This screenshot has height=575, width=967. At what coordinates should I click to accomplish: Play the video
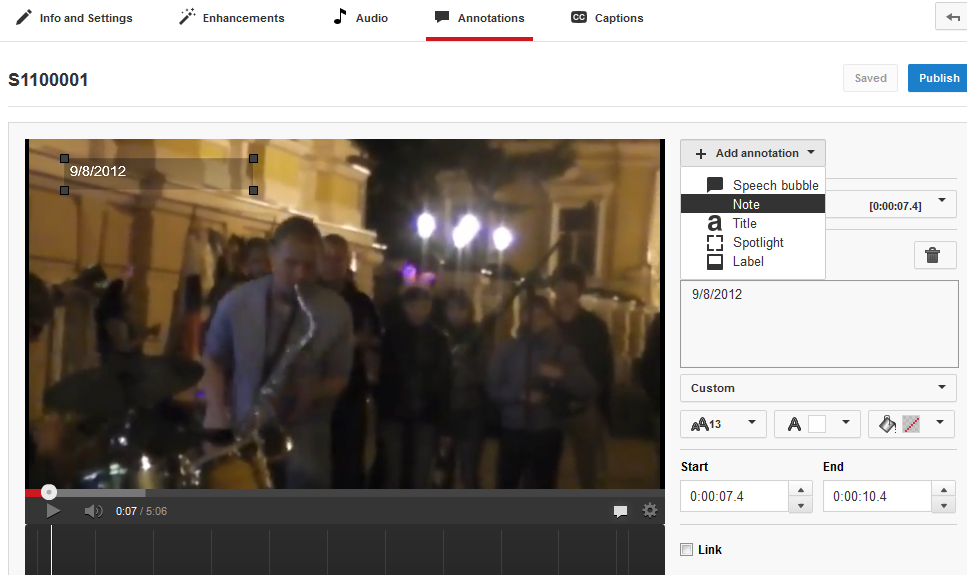point(53,511)
